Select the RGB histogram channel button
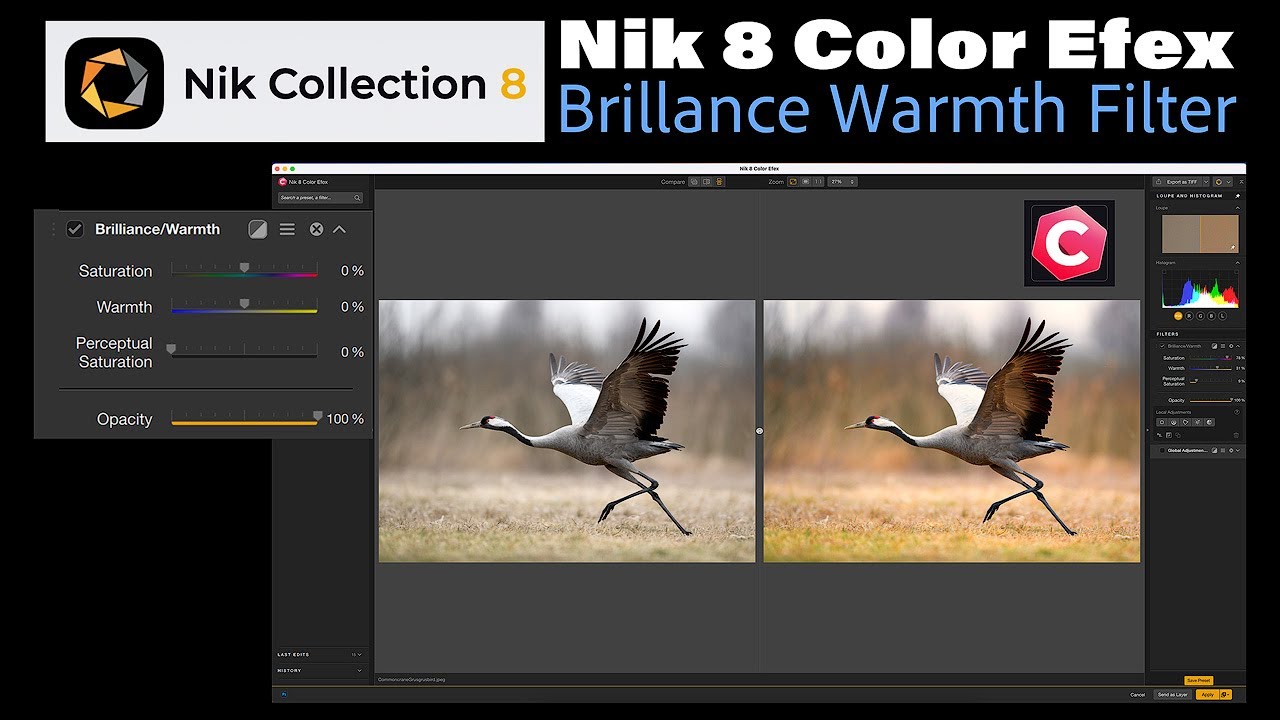 click(1178, 316)
